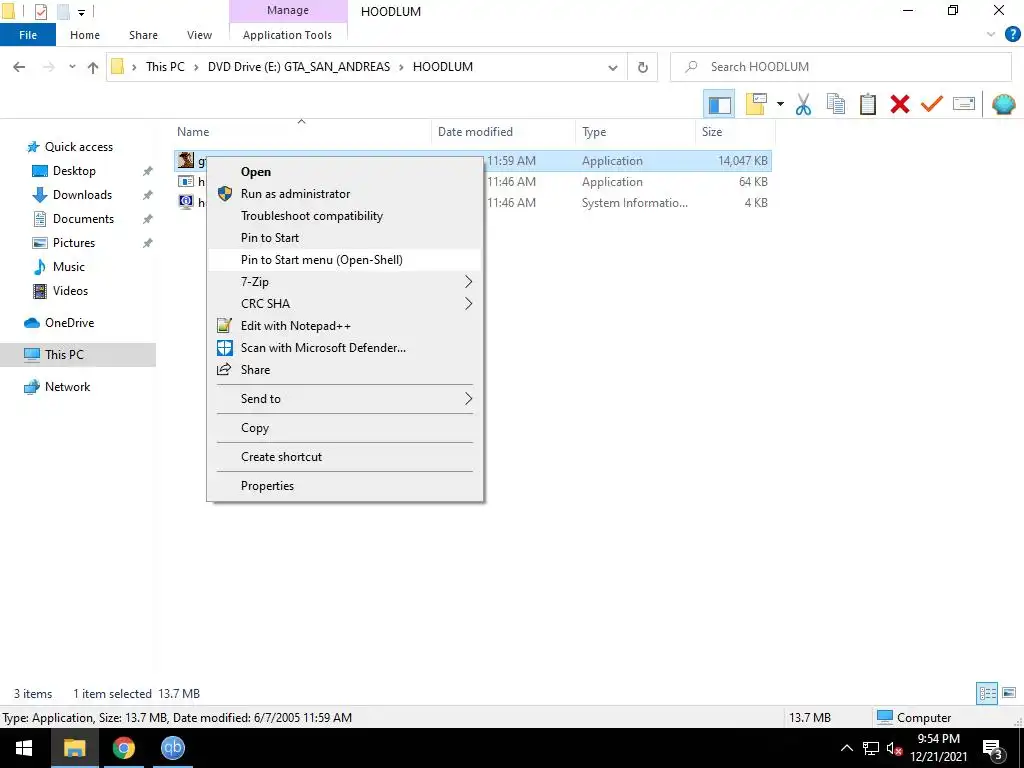Choose Troubleshoot compatibility
This screenshot has width=1024, height=768.
coord(344,216)
